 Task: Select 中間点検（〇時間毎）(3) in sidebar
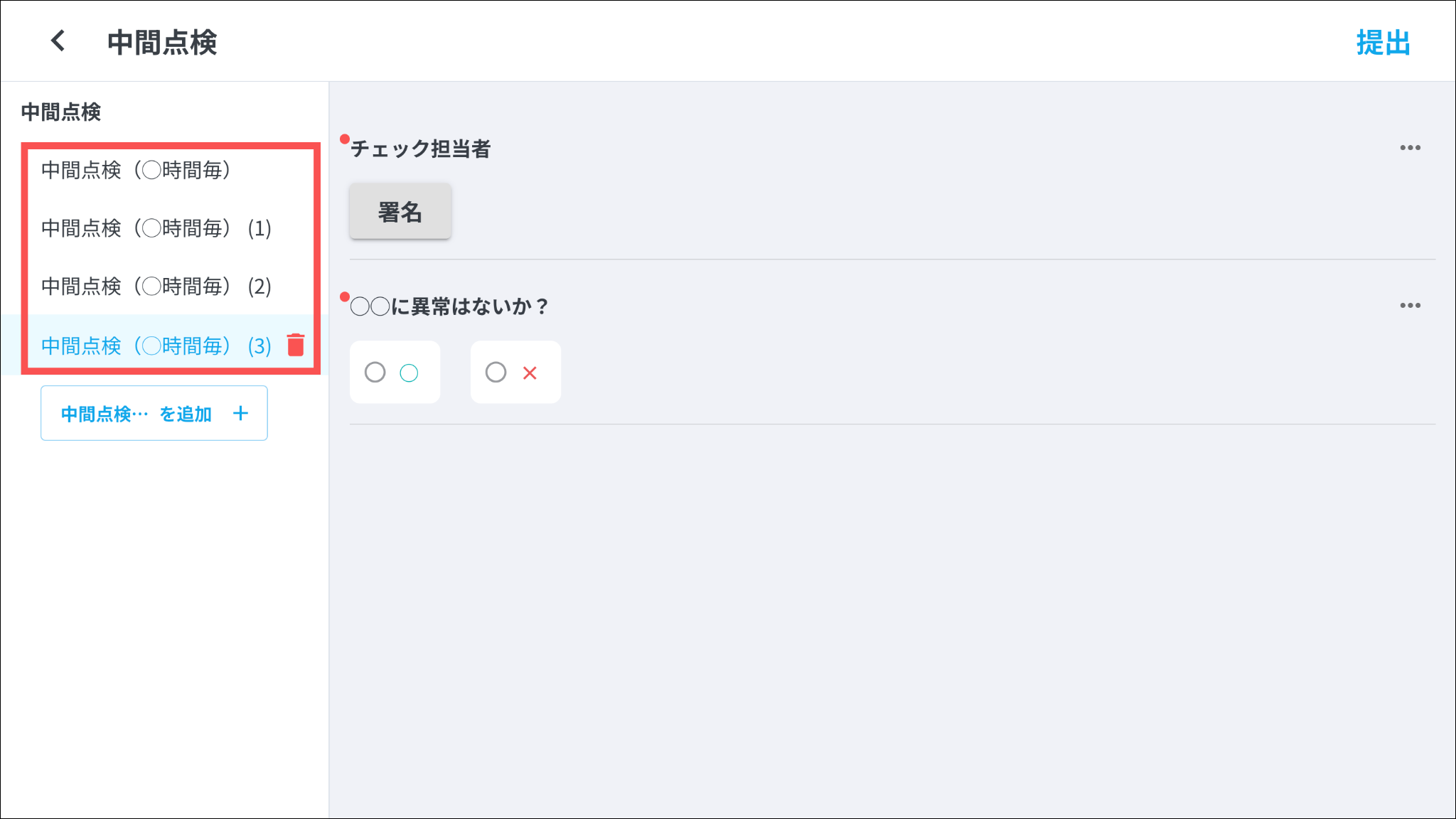(156, 346)
